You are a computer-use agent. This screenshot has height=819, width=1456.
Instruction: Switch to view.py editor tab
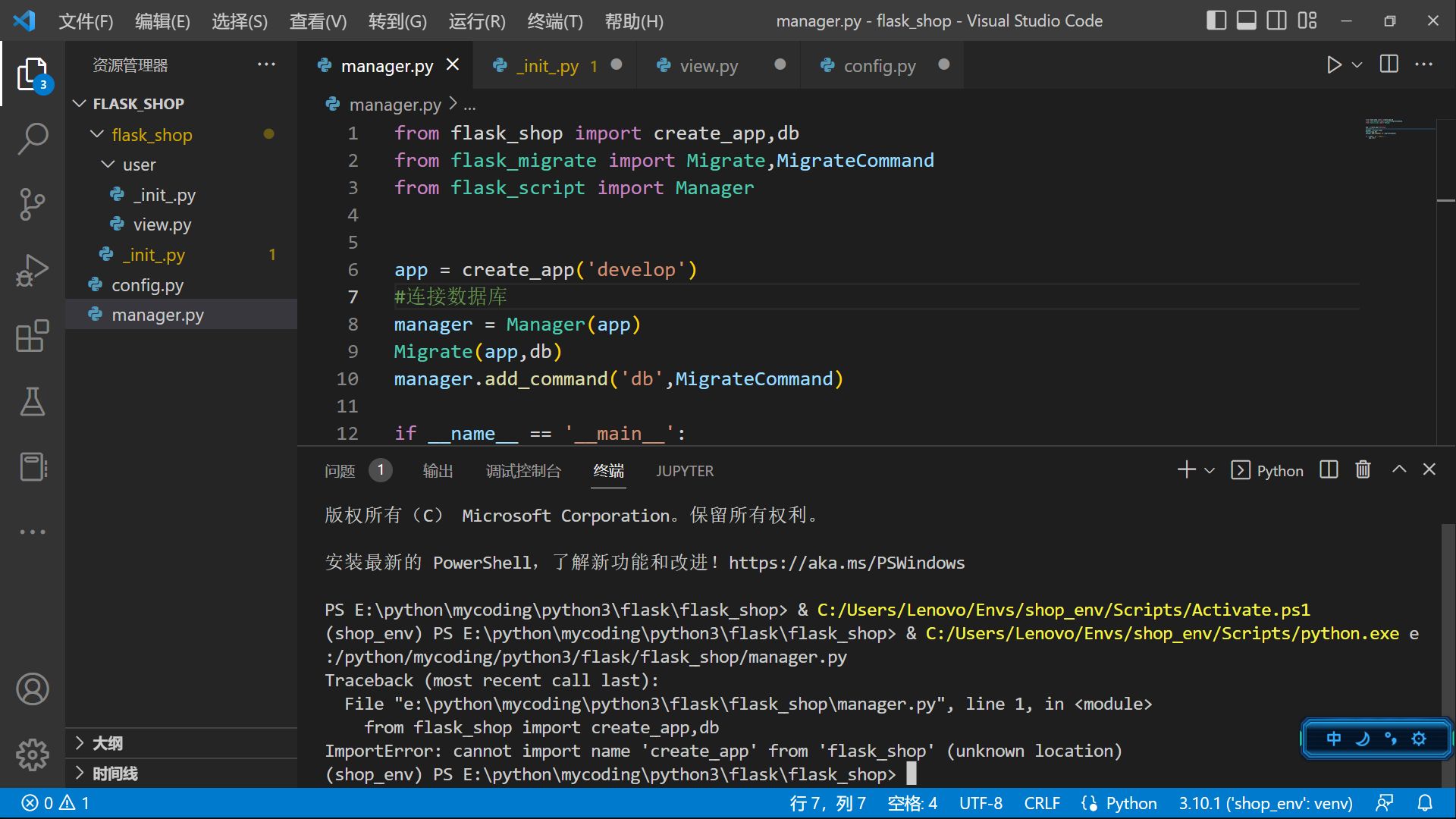pyautogui.click(x=718, y=66)
